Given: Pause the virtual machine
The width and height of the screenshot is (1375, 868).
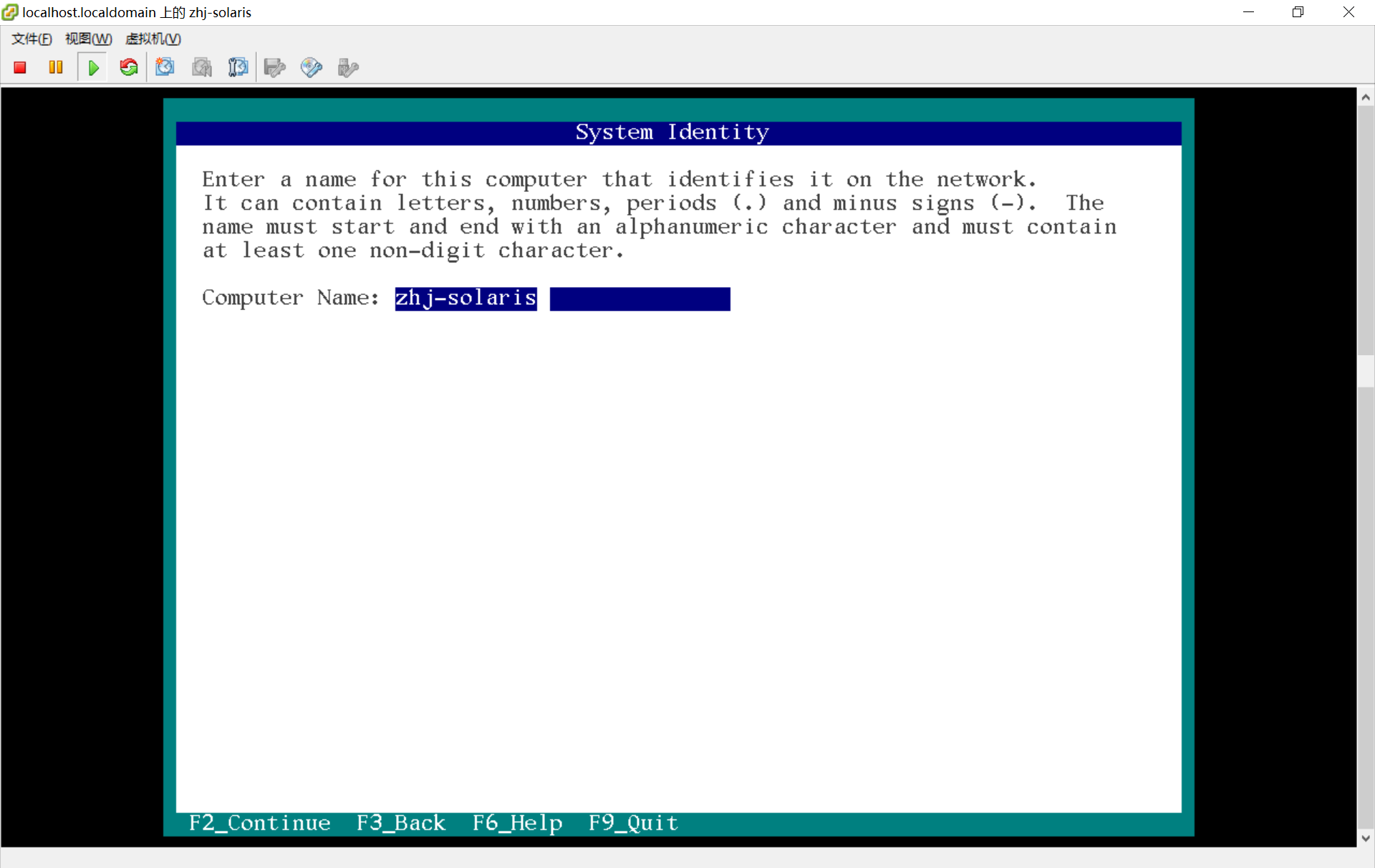Looking at the screenshot, I should [56, 67].
